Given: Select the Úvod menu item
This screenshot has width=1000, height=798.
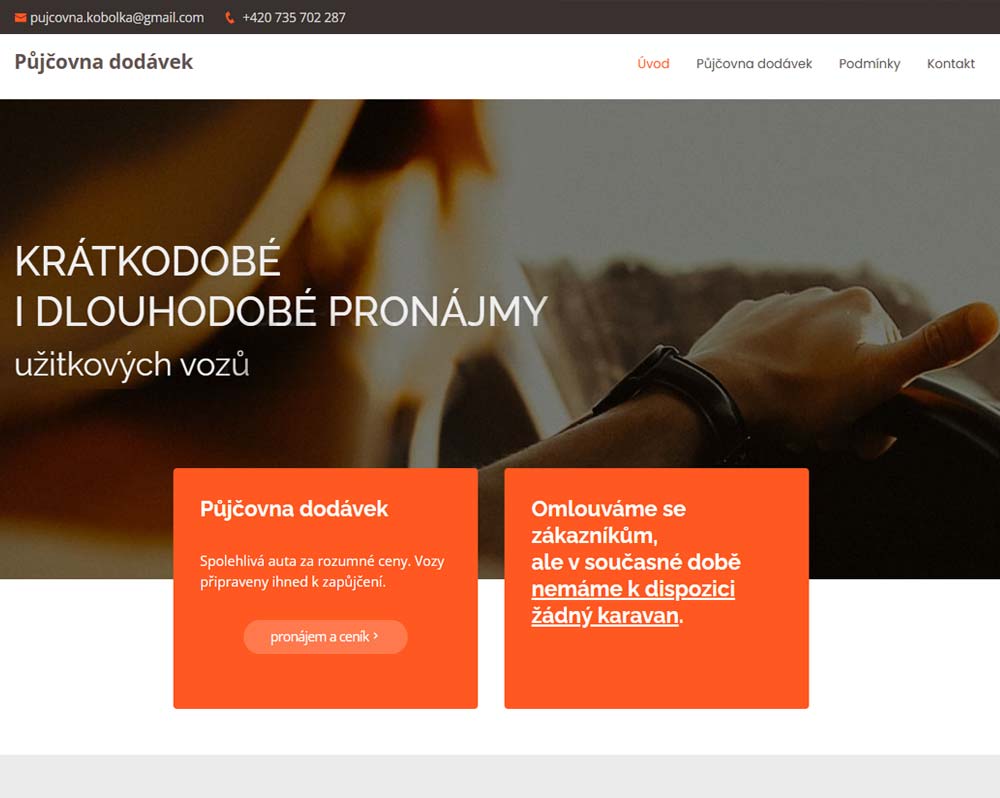Looking at the screenshot, I should 653,64.
